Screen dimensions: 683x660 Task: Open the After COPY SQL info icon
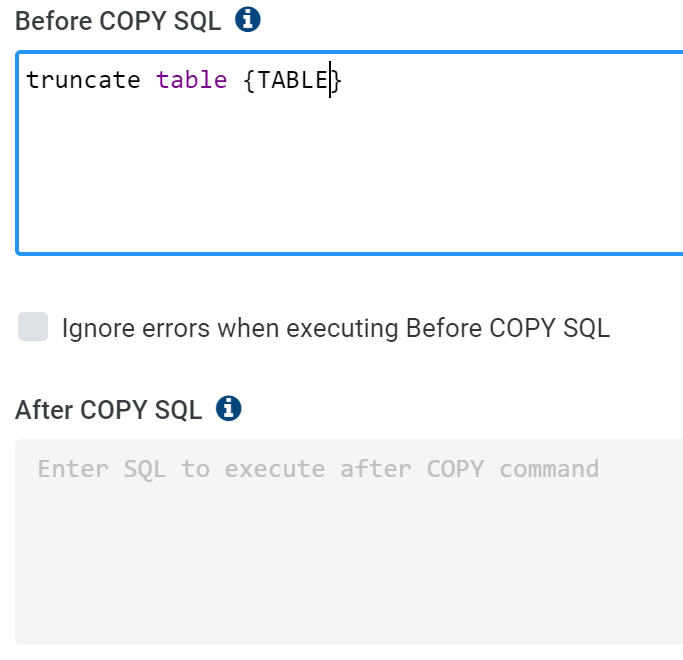coord(229,409)
